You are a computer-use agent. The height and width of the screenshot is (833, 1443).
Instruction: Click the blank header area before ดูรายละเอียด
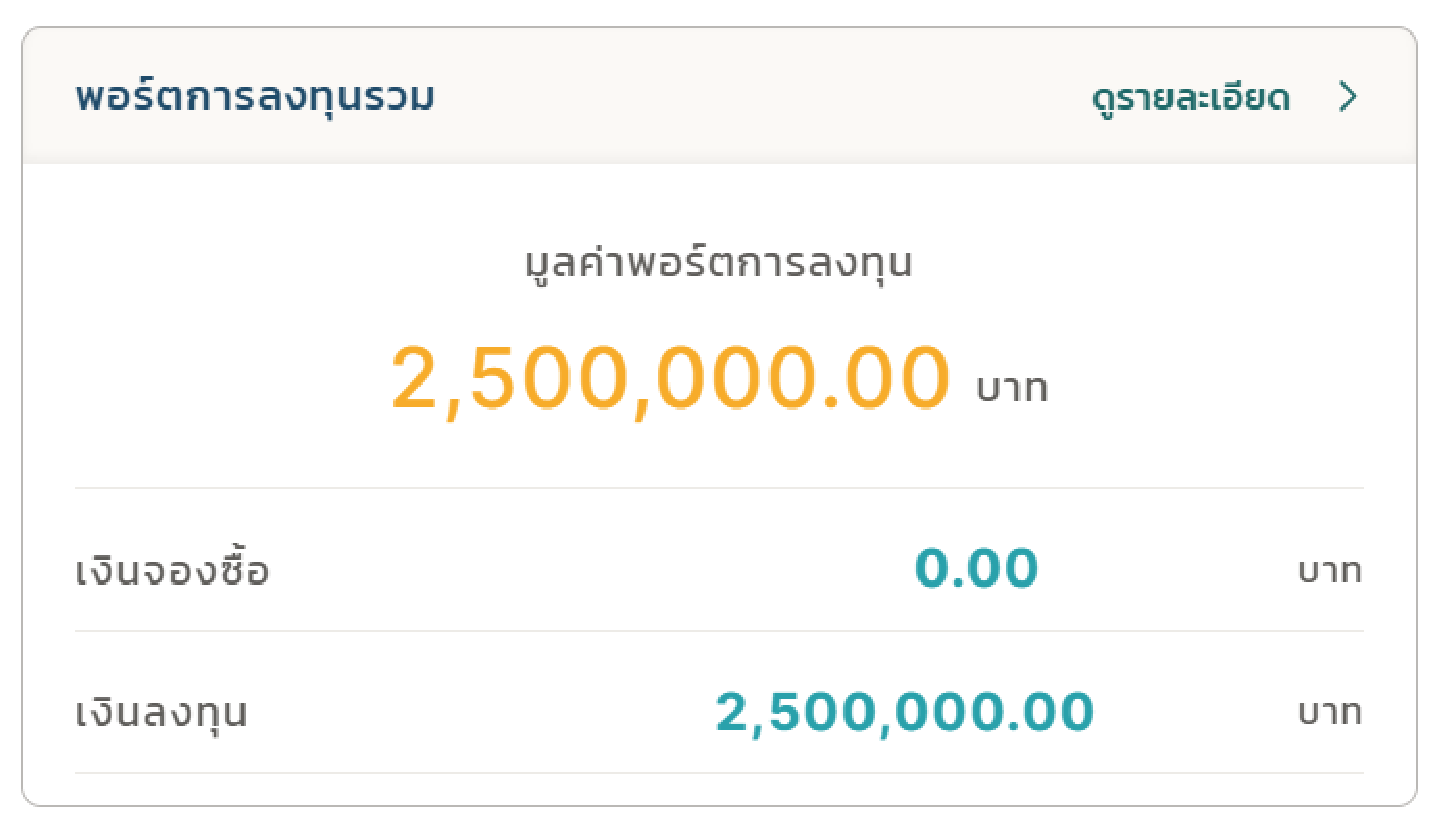tap(760, 98)
